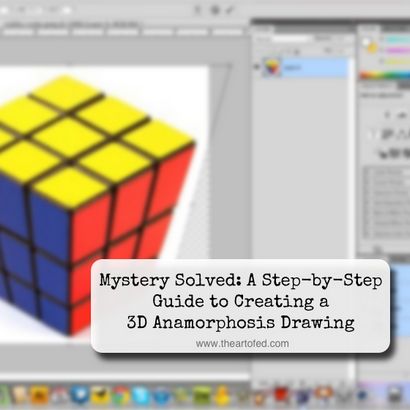Switch to the open document tab
The height and width of the screenshot is (410, 410).
pos(72,24)
